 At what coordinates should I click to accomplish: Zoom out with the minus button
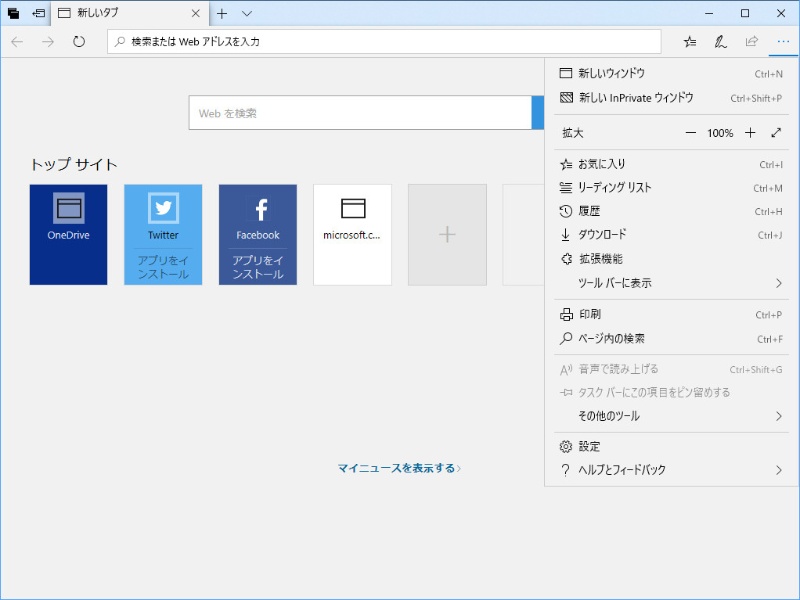pyautogui.click(x=690, y=133)
